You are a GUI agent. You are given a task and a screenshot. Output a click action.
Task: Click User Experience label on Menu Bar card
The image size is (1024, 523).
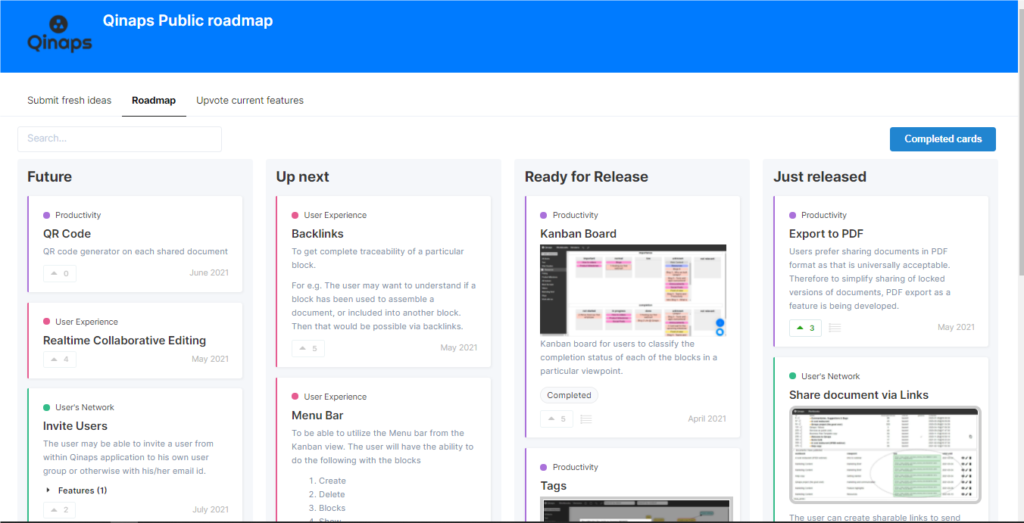(x=335, y=396)
